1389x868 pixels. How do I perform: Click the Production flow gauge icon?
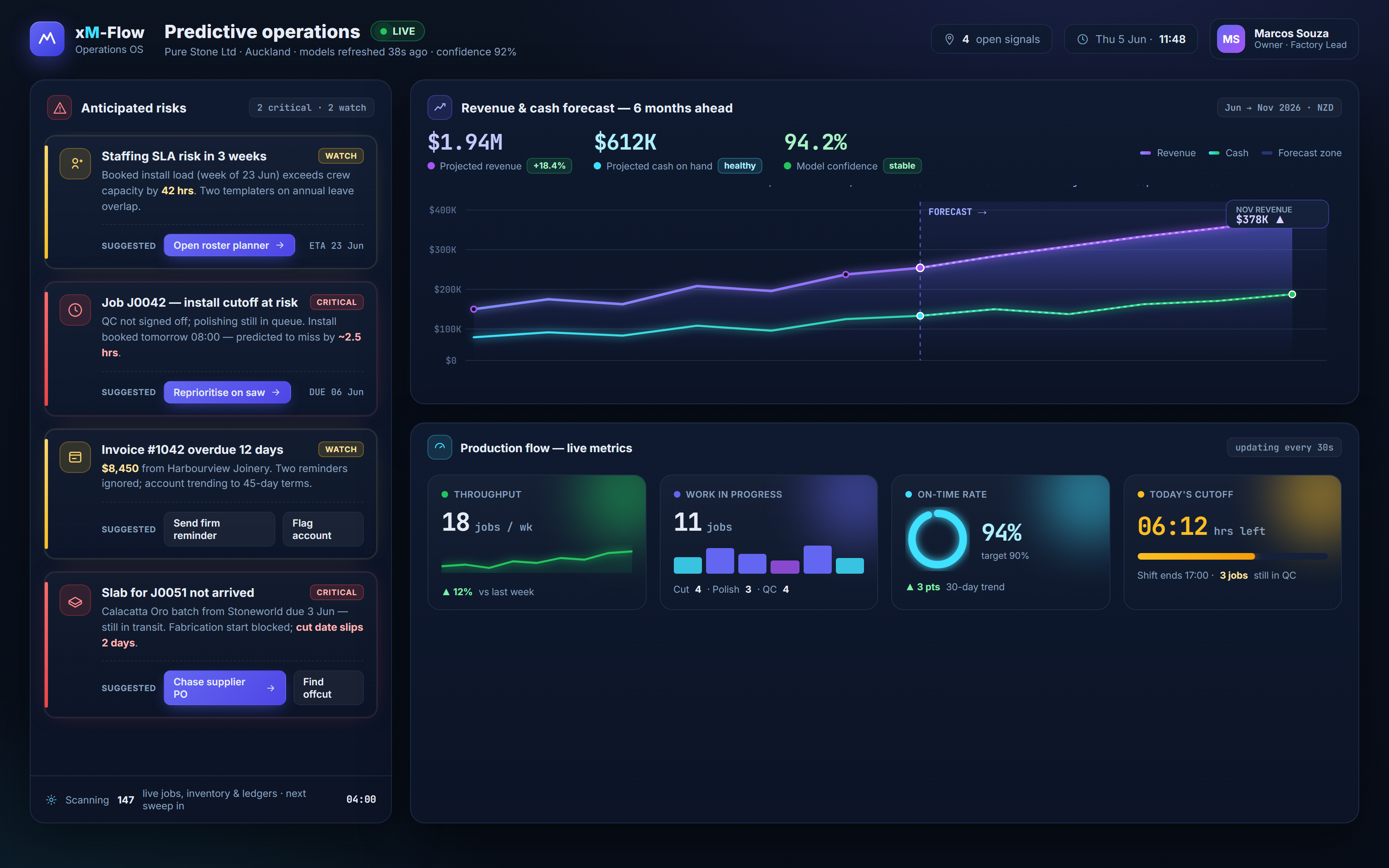440,447
